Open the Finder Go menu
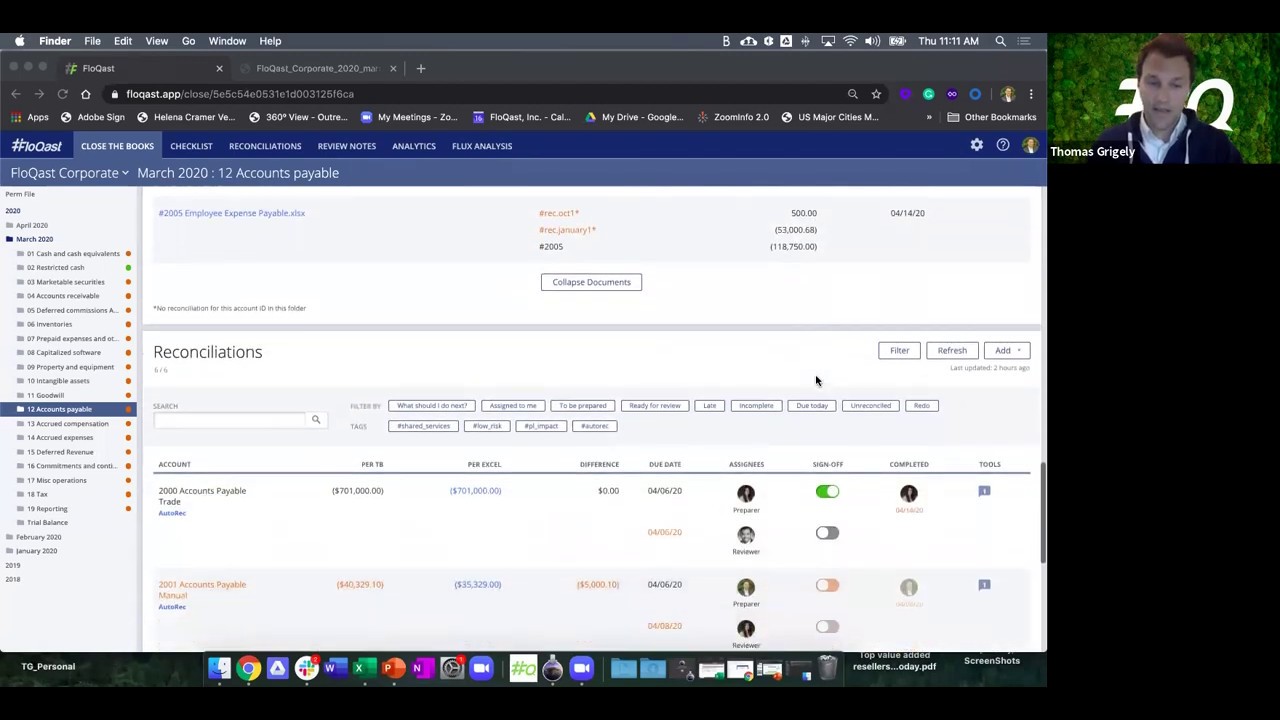Screen dimensions: 1280x720 pyautogui.click(x=188, y=41)
